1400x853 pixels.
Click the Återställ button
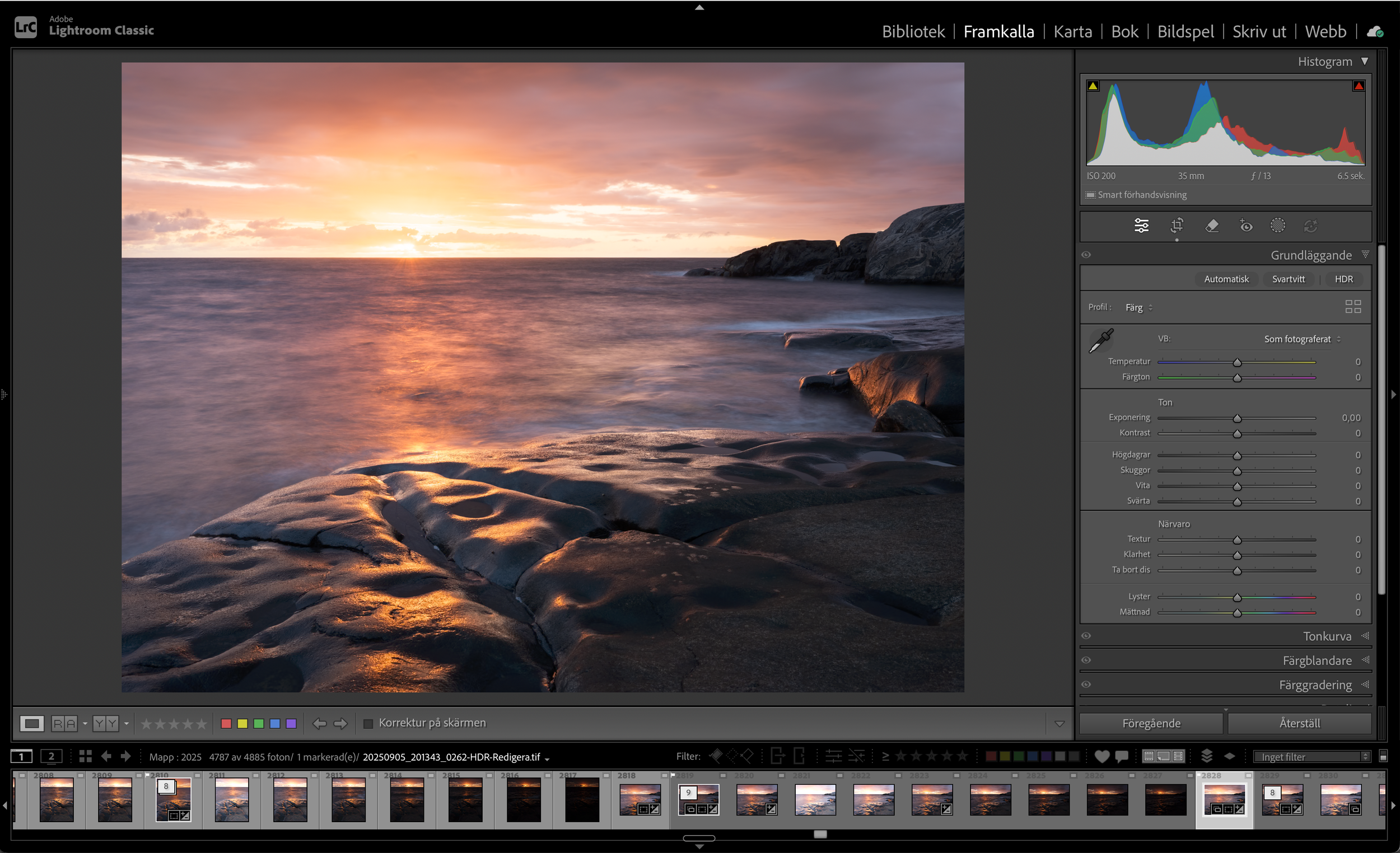[1299, 723]
